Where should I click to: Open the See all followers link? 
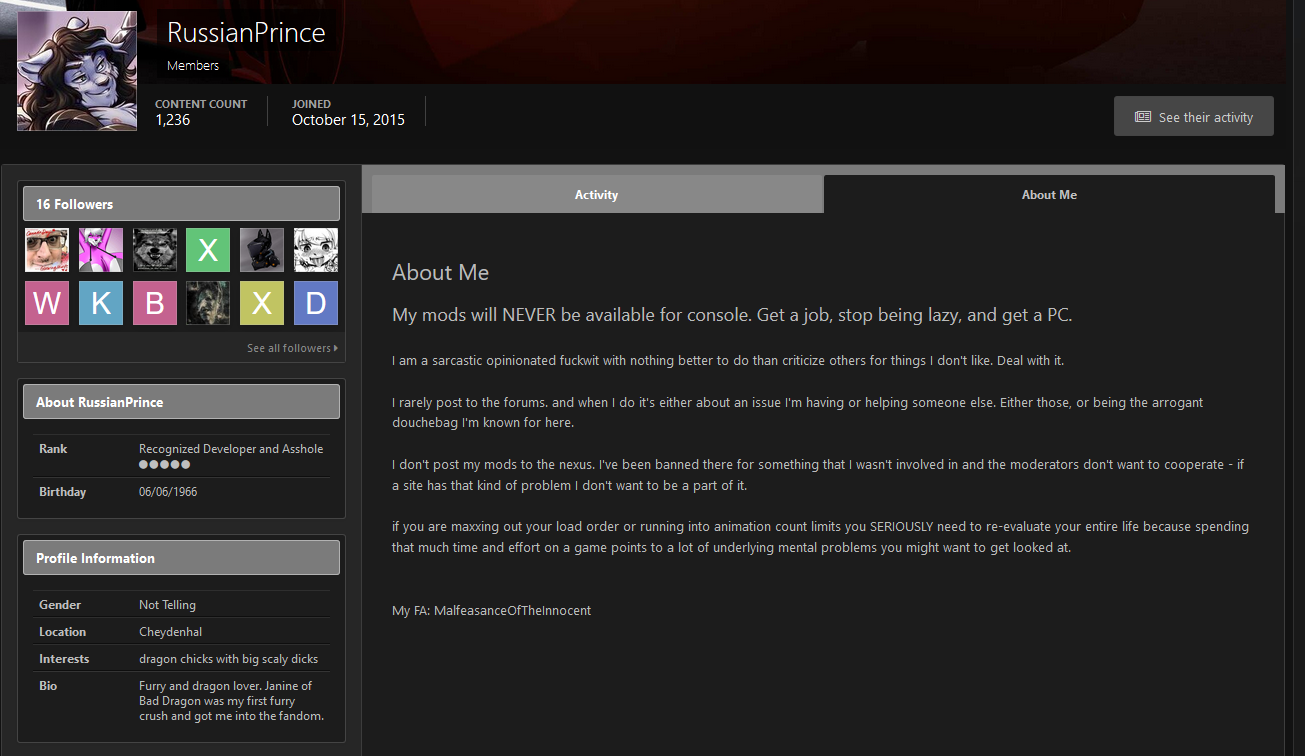pyautogui.click(x=292, y=348)
